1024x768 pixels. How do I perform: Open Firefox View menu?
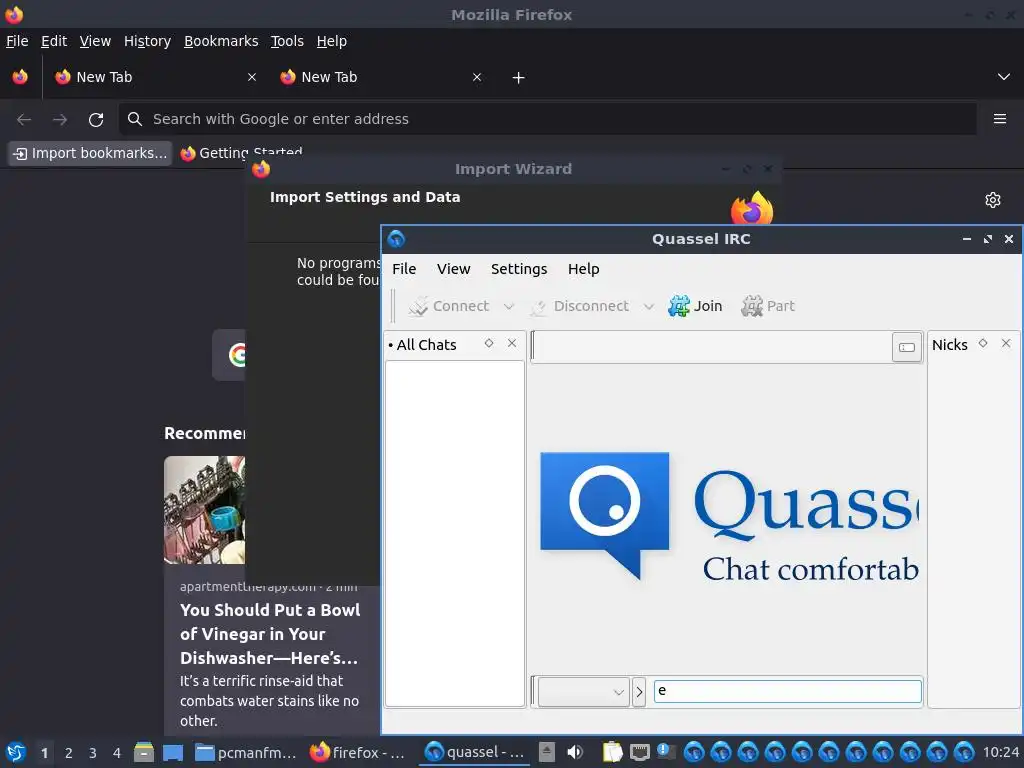(x=95, y=41)
